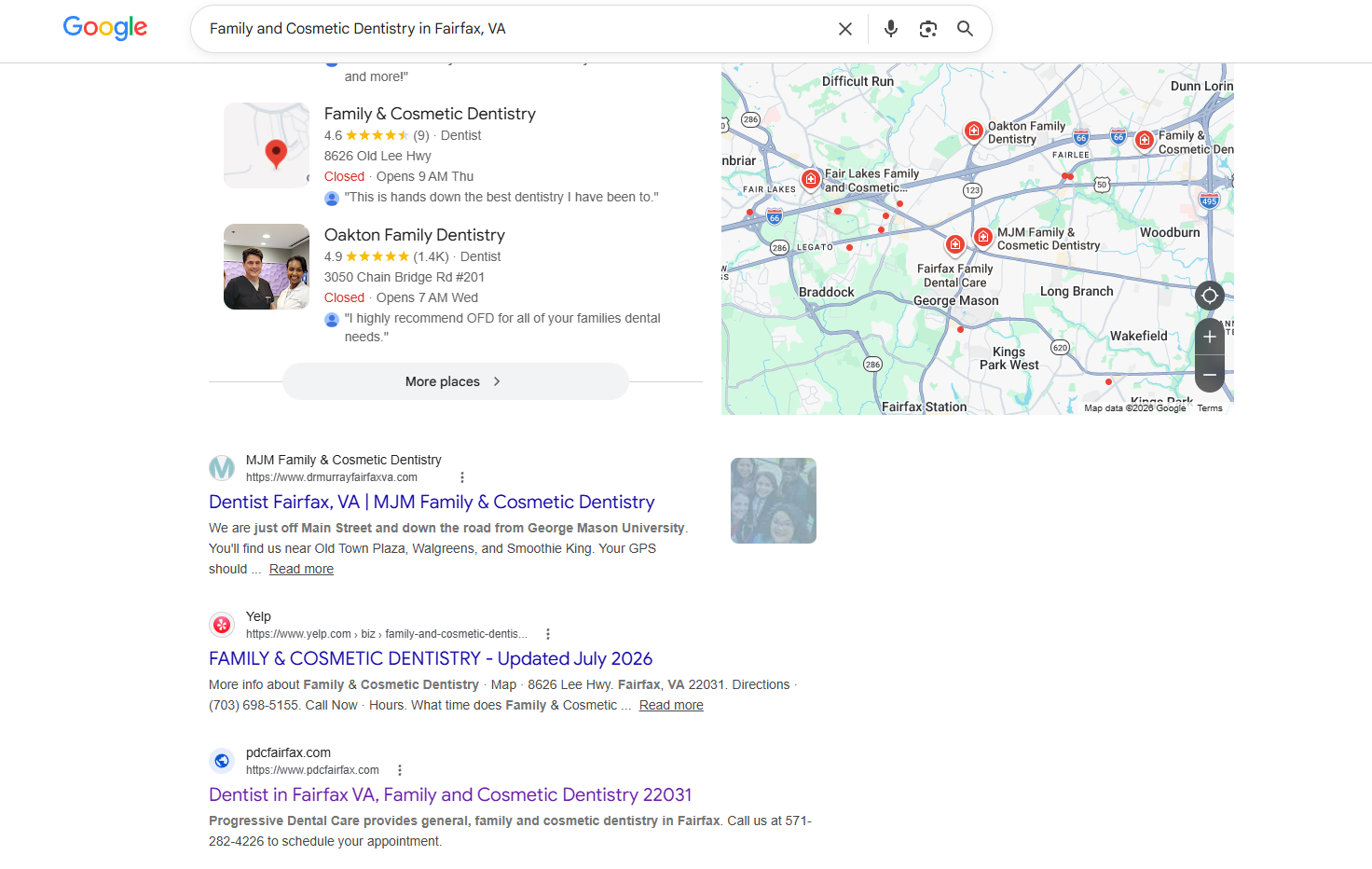Click the Oakton Family Dentistry map pin
Screen dimensions: 1372x869
tap(973, 131)
